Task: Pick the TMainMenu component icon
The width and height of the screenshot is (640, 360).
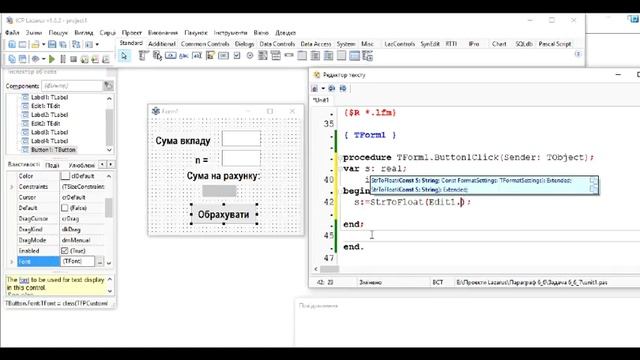Action: tap(143, 56)
